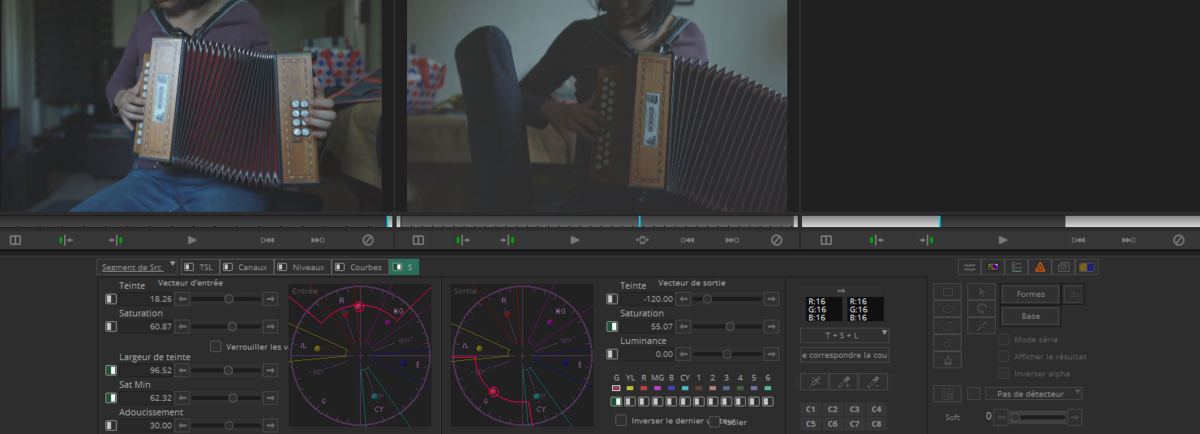Click the remove effect icon under right monitor

1179,240
